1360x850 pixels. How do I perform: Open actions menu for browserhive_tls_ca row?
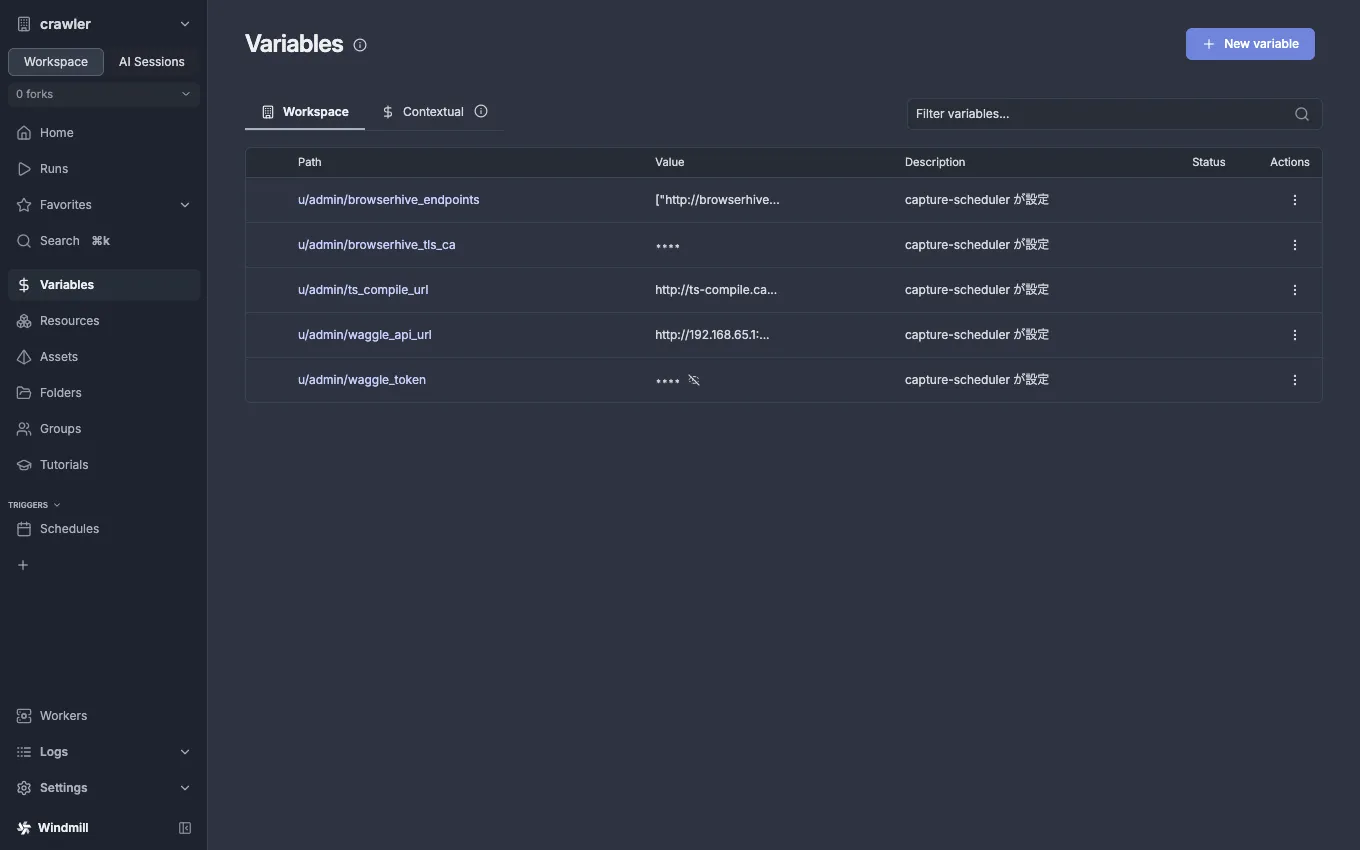tap(1295, 245)
